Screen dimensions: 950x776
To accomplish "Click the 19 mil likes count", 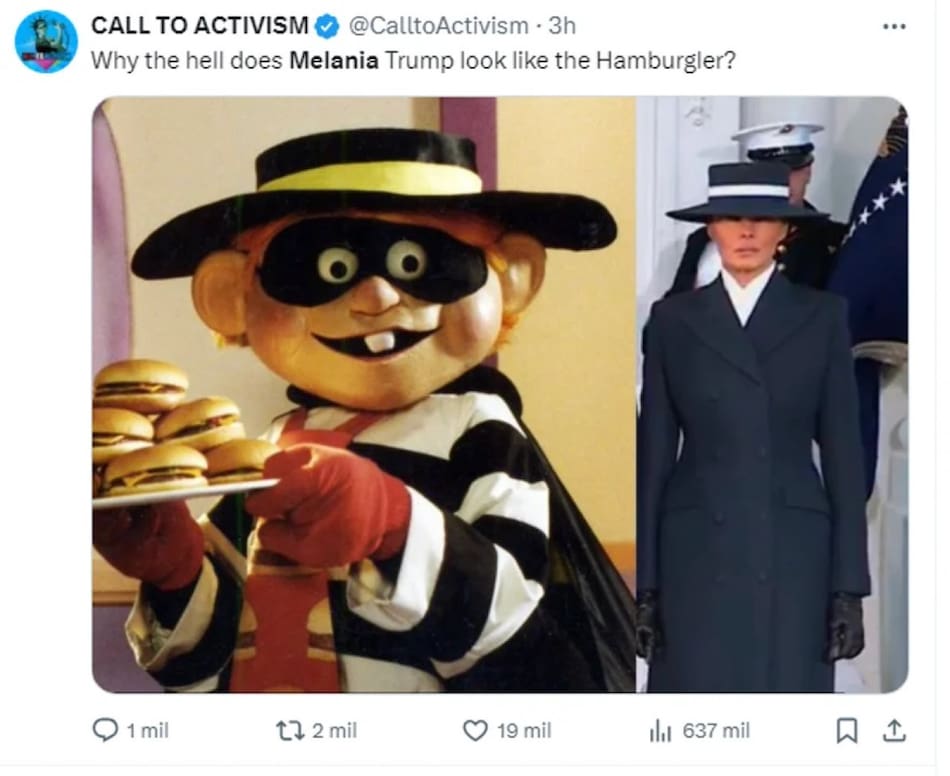I will [524, 731].
